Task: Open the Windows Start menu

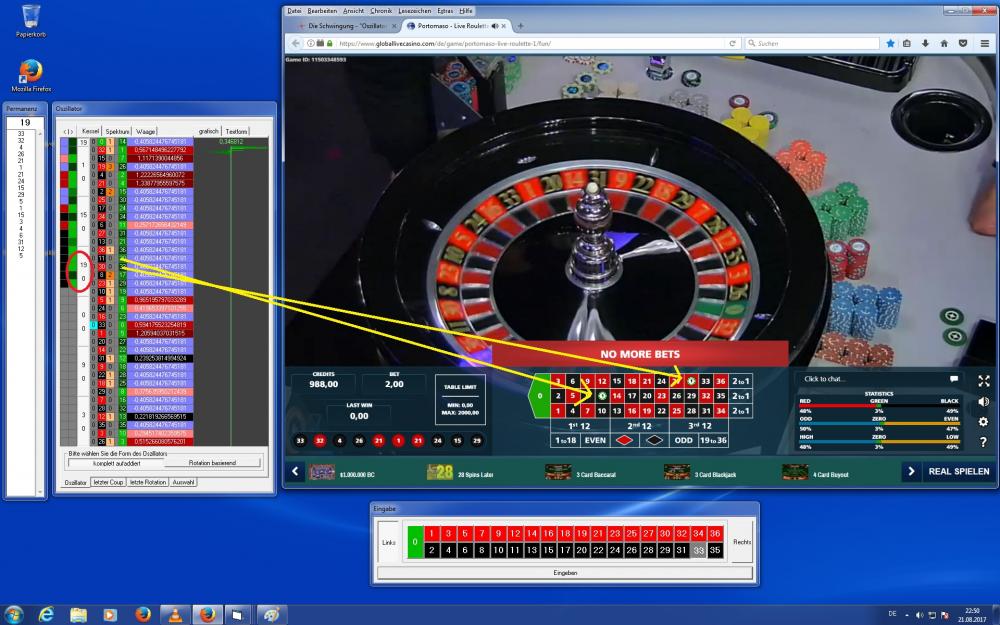Action: click(13, 615)
